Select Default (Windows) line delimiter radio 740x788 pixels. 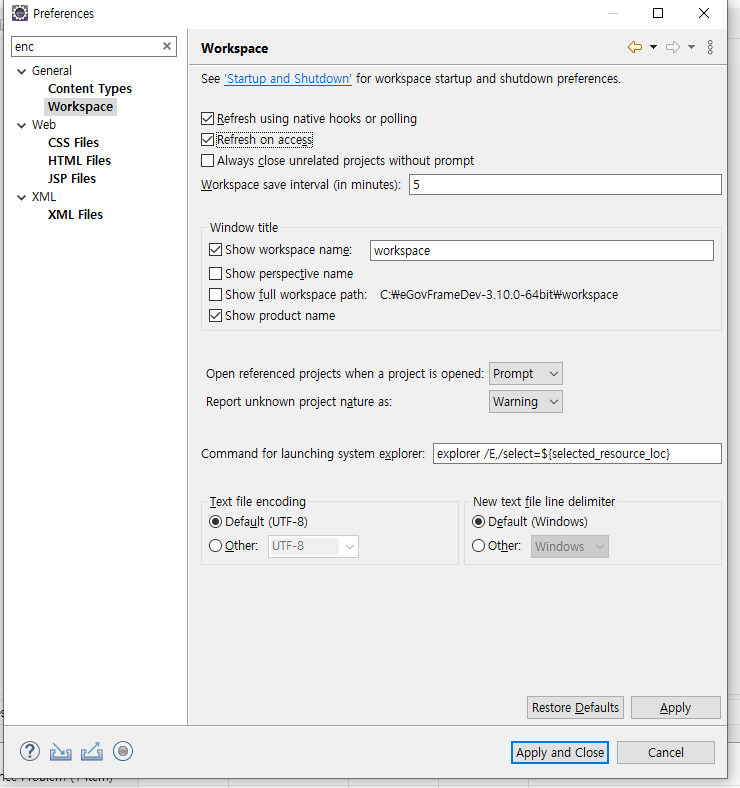point(479,522)
